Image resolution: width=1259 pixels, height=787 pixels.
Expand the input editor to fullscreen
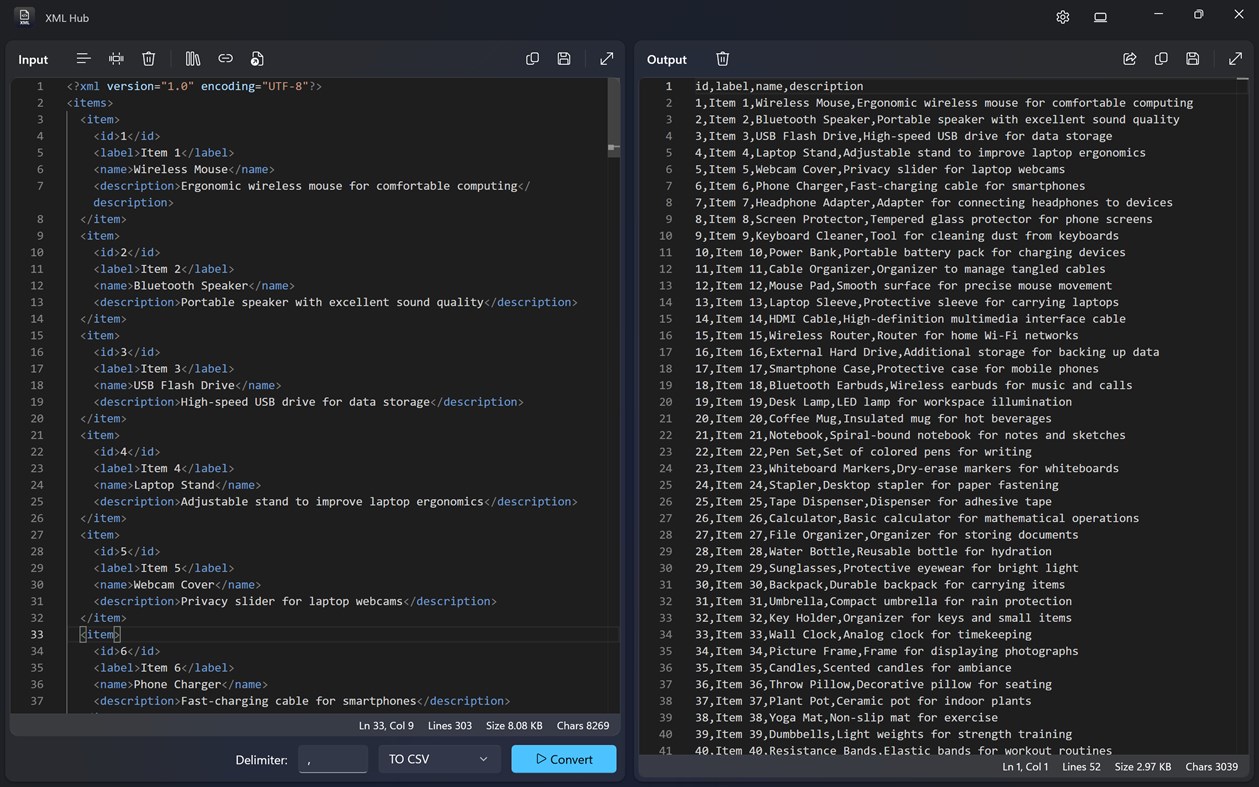pos(607,58)
